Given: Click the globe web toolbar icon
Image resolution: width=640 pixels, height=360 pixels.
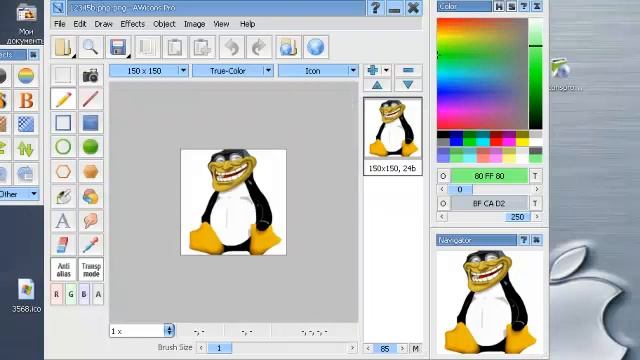Looking at the screenshot, I should [x=316, y=47].
